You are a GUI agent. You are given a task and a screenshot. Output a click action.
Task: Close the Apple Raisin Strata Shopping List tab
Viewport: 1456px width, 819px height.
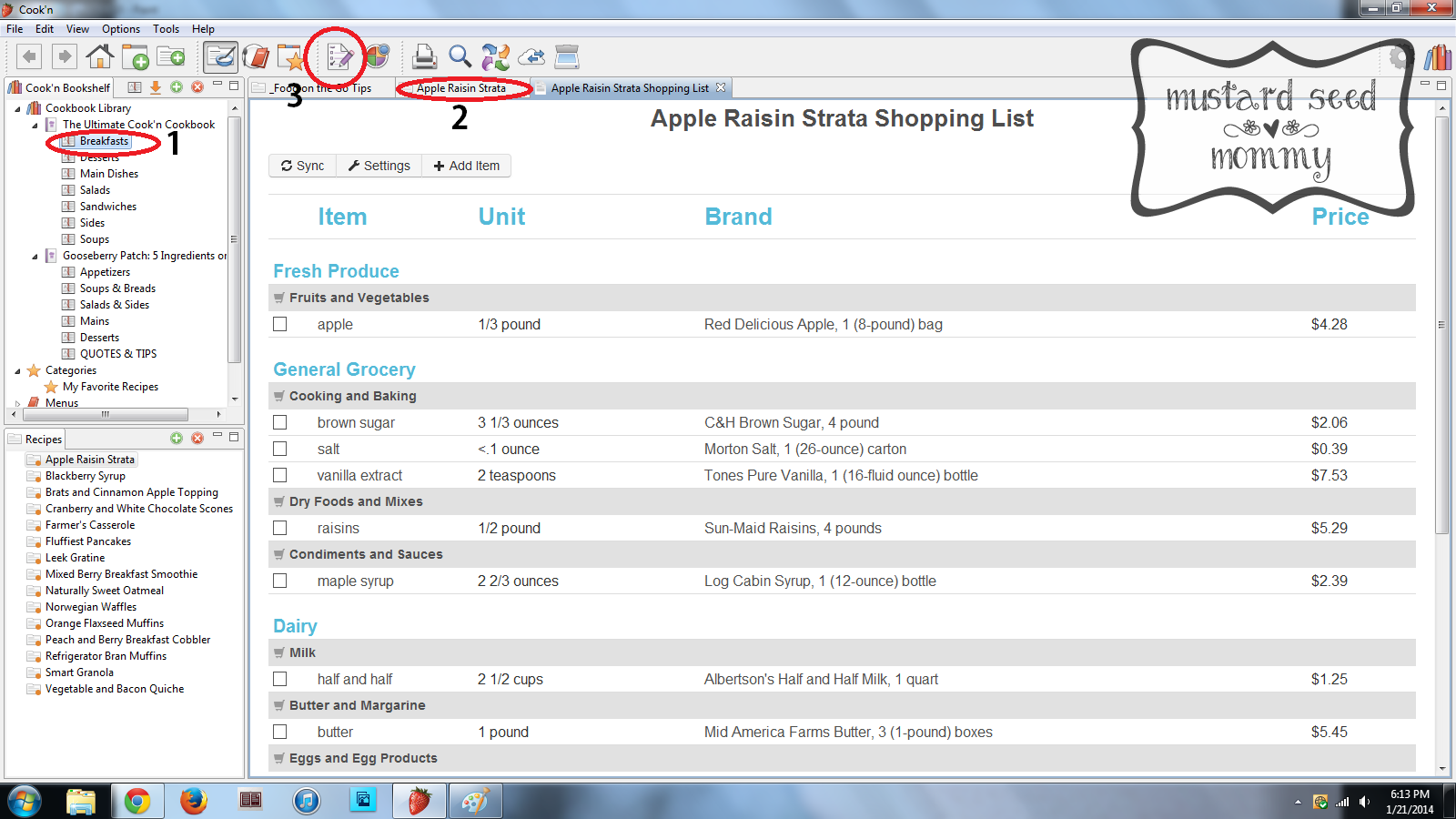pyautogui.click(x=721, y=87)
